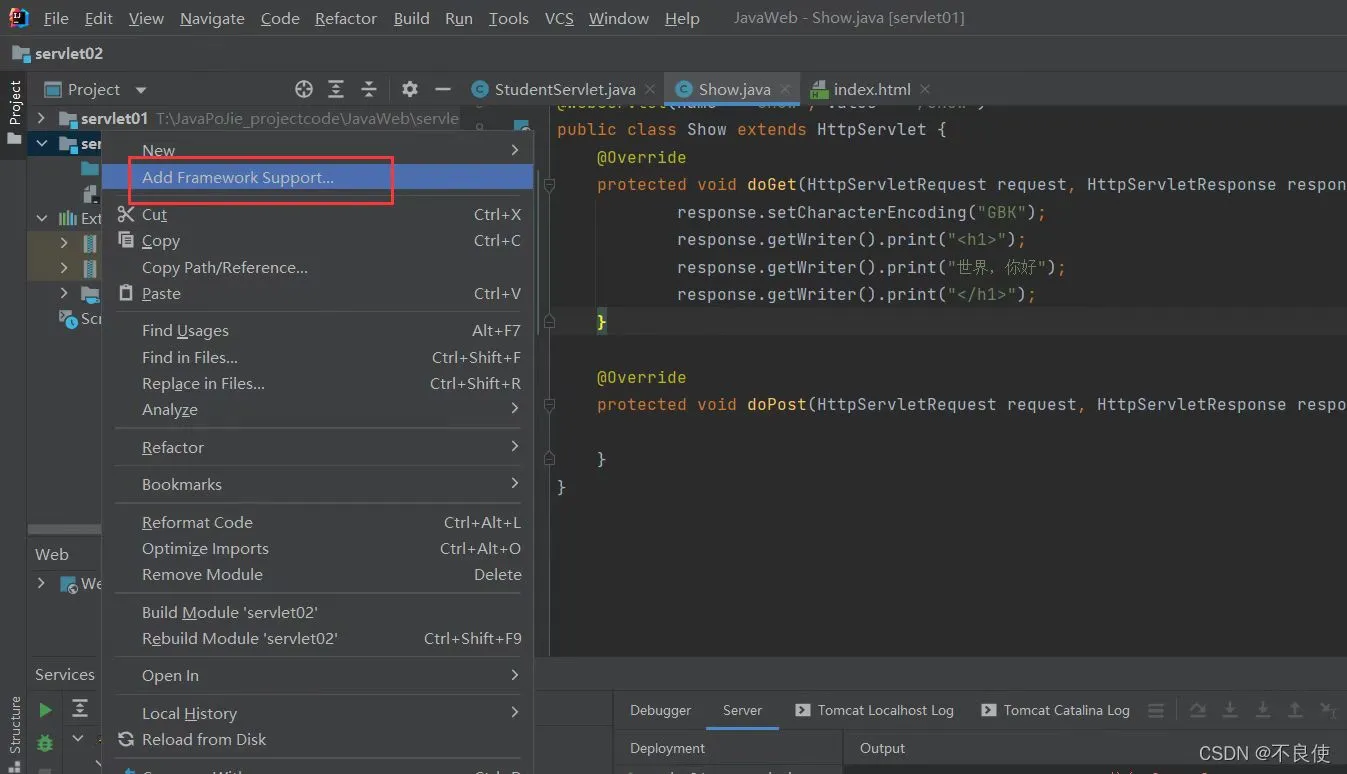1347x774 pixels.
Task: Expand the Web facet tree node
Action: [x=41, y=583]
